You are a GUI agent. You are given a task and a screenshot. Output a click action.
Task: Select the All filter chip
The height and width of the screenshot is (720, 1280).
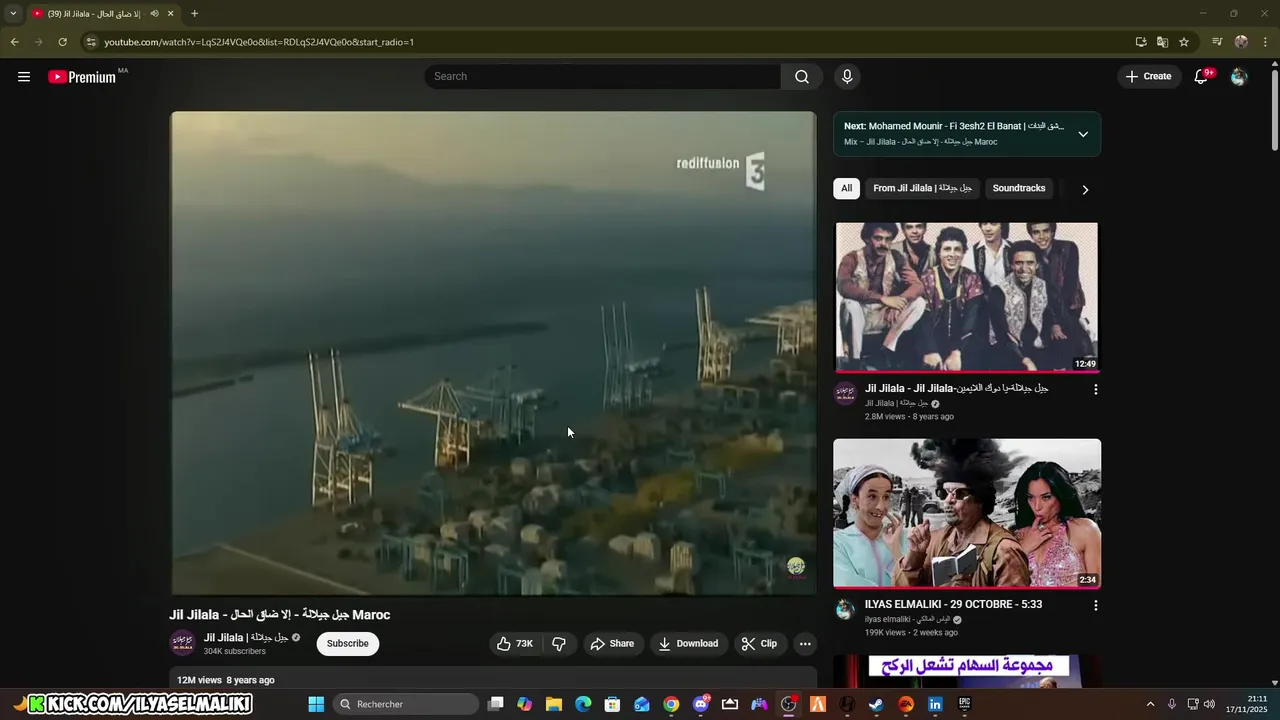[846, 188]
